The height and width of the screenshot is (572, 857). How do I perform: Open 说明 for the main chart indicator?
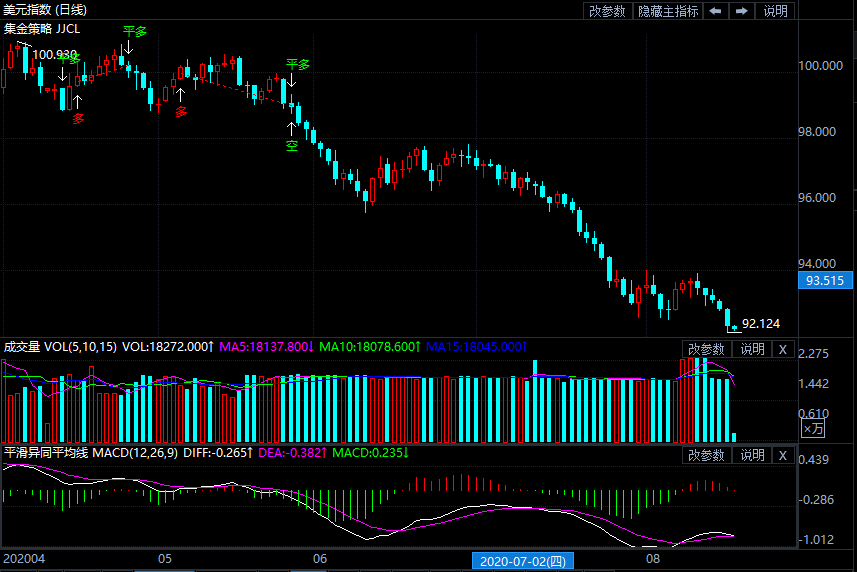pyautogui.click(x=775, y=11)
